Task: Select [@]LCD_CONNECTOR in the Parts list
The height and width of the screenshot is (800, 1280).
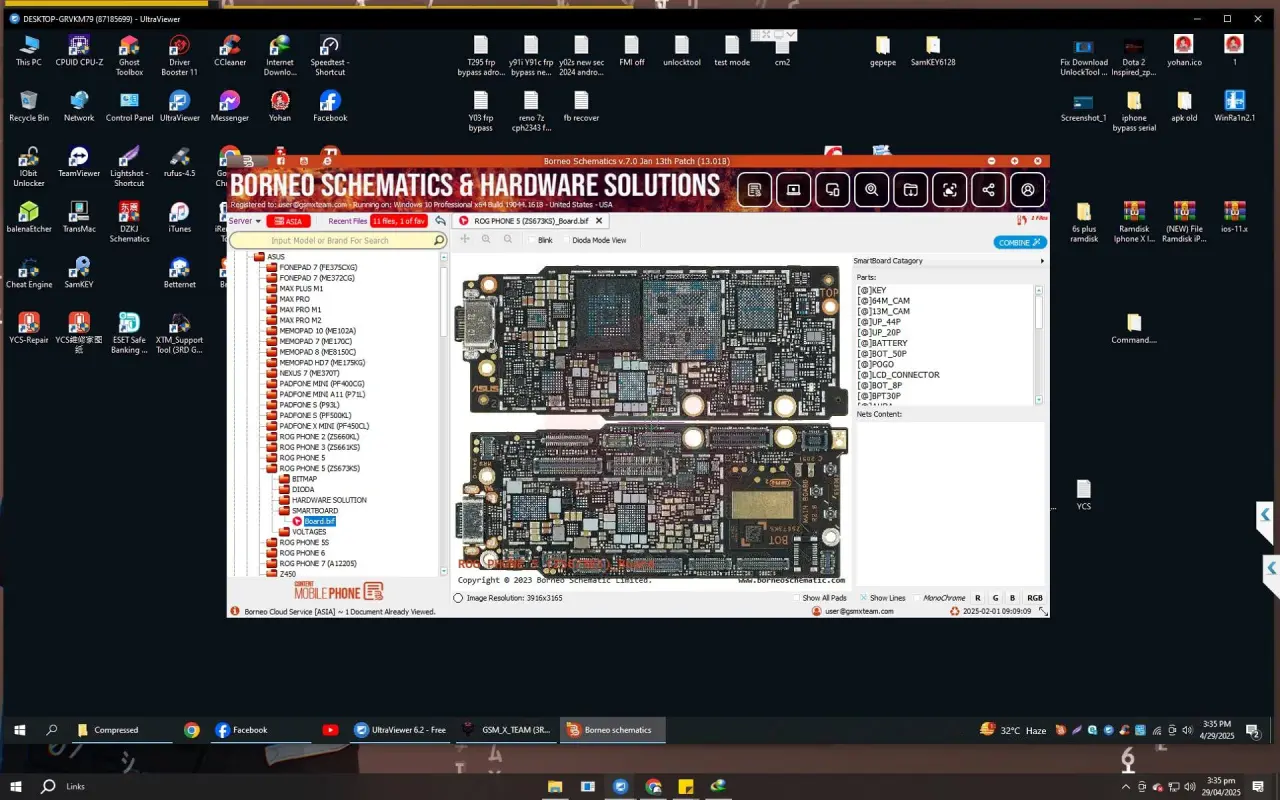Action: pos(898,375)
